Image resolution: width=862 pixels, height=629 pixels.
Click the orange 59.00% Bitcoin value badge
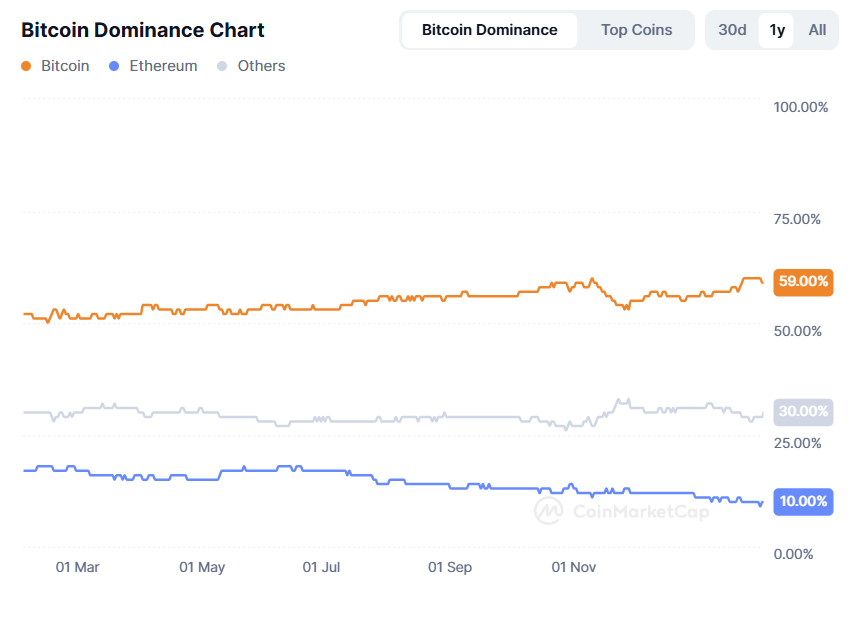[803, 282]
